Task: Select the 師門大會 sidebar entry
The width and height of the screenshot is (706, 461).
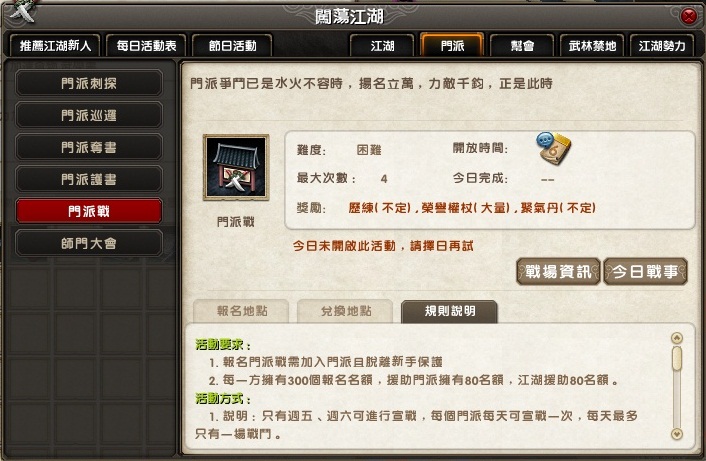Action: coord(89,244)
